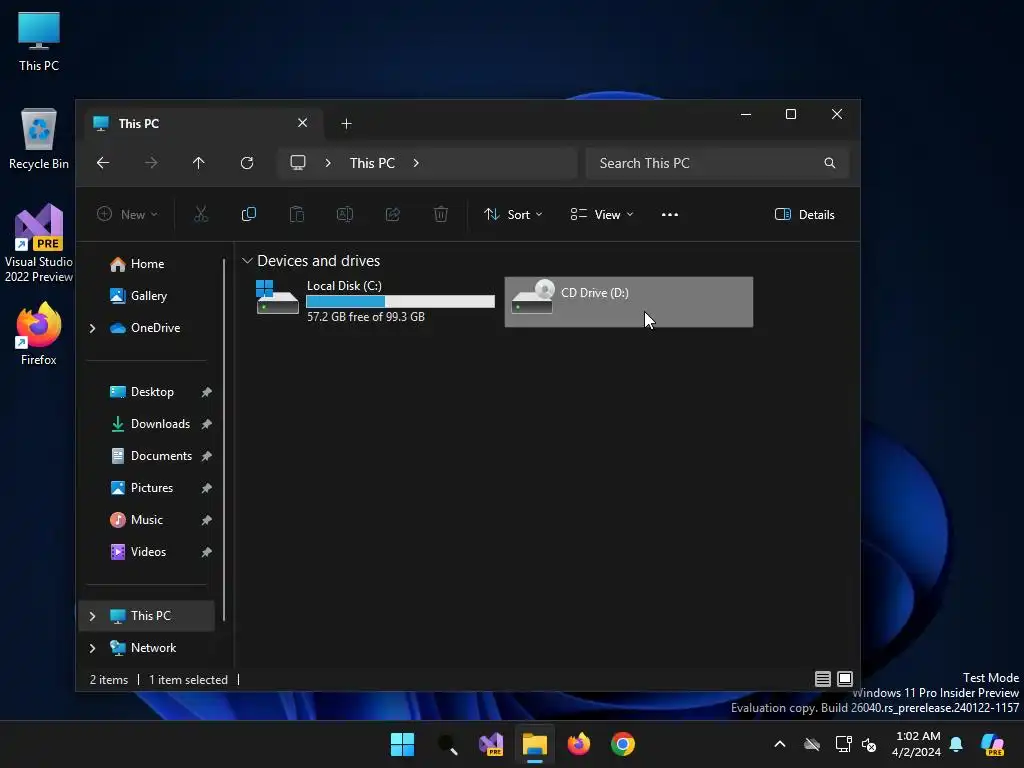Click chevron before This PC breadcrumb
The image size is (1024, 768).
click(x=328, y=163)
